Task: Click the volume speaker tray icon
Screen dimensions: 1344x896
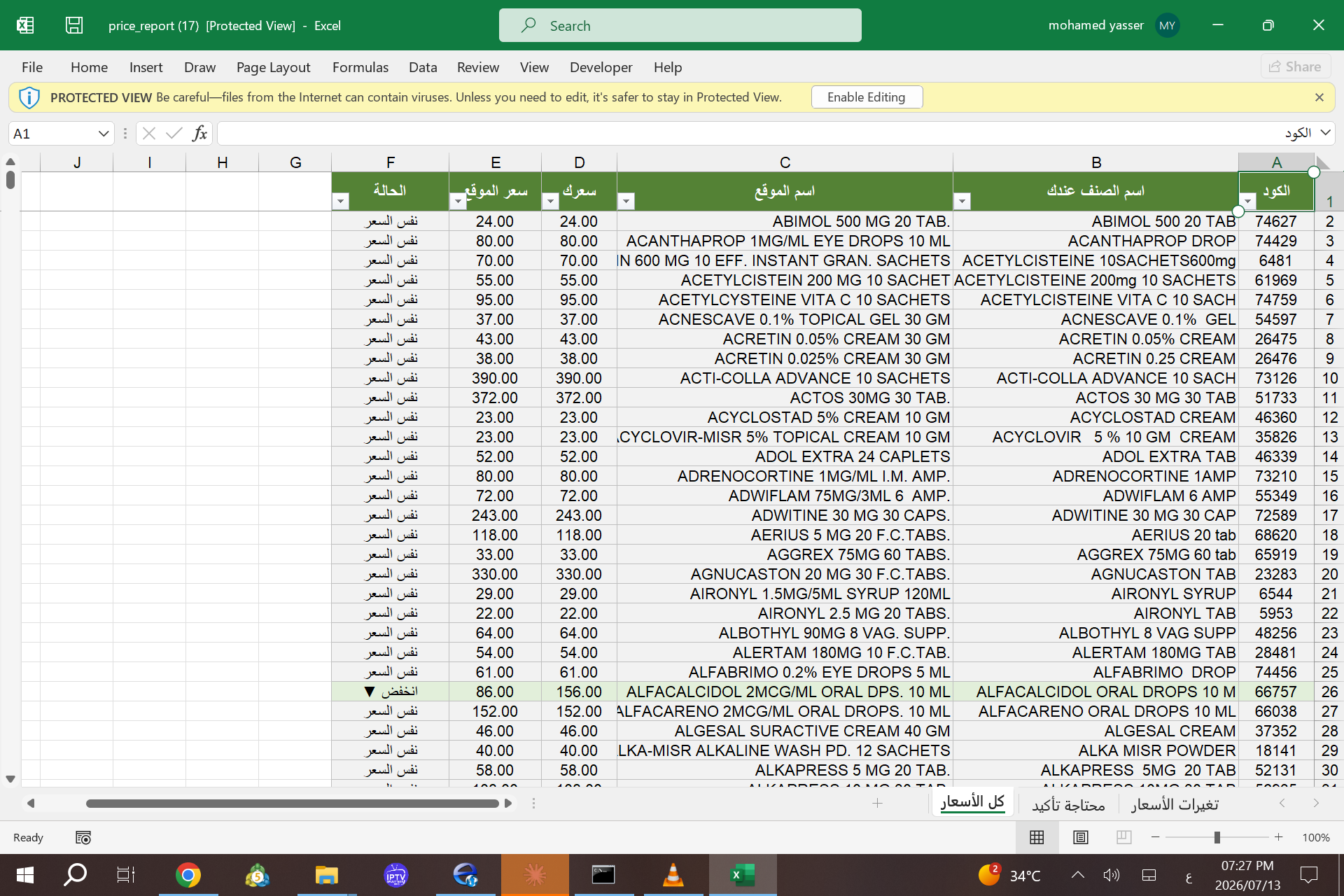Action: [x=1111, y=875]
